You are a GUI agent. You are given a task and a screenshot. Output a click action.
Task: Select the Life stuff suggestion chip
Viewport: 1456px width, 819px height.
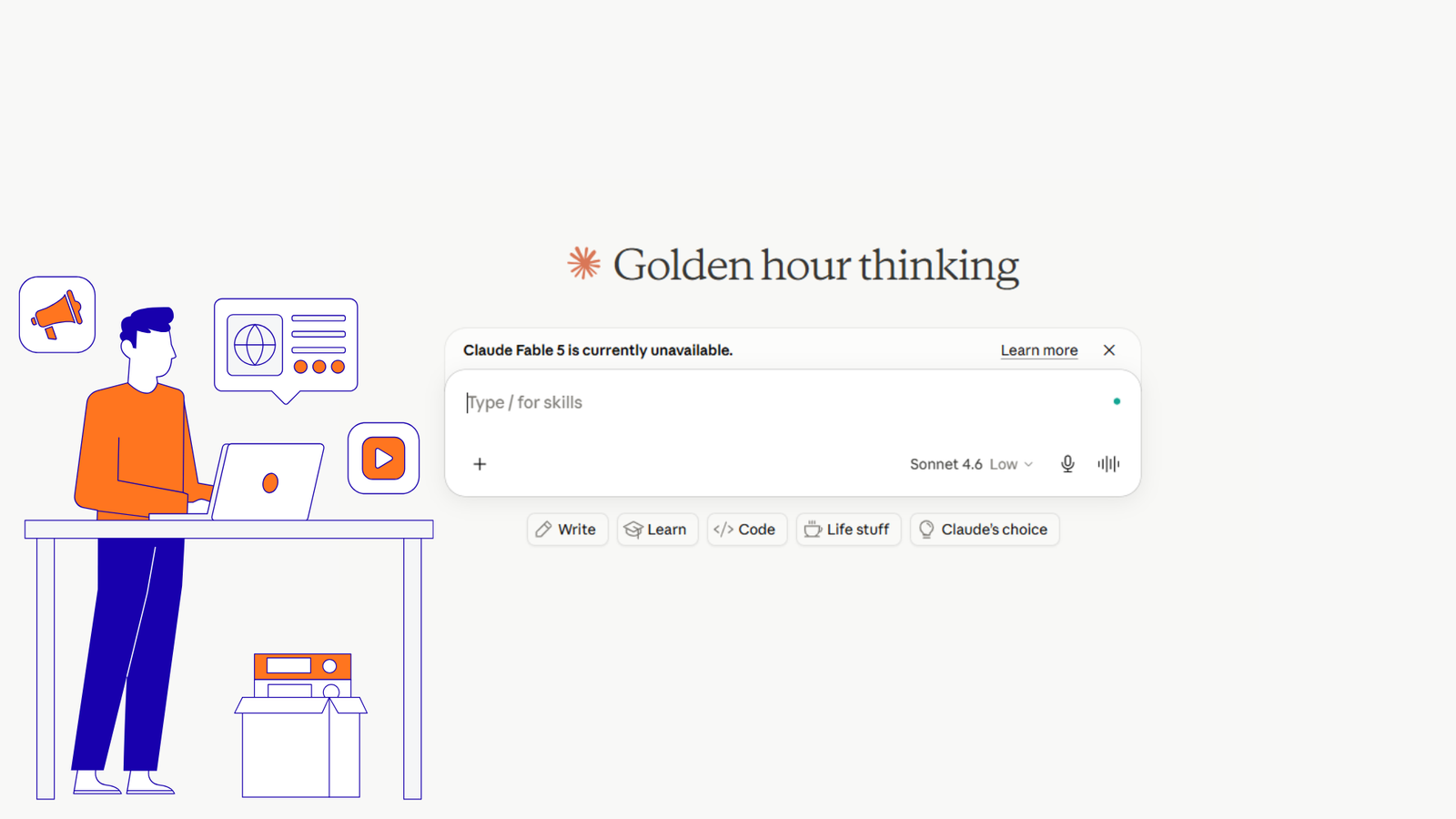click(x=848, y=530)
